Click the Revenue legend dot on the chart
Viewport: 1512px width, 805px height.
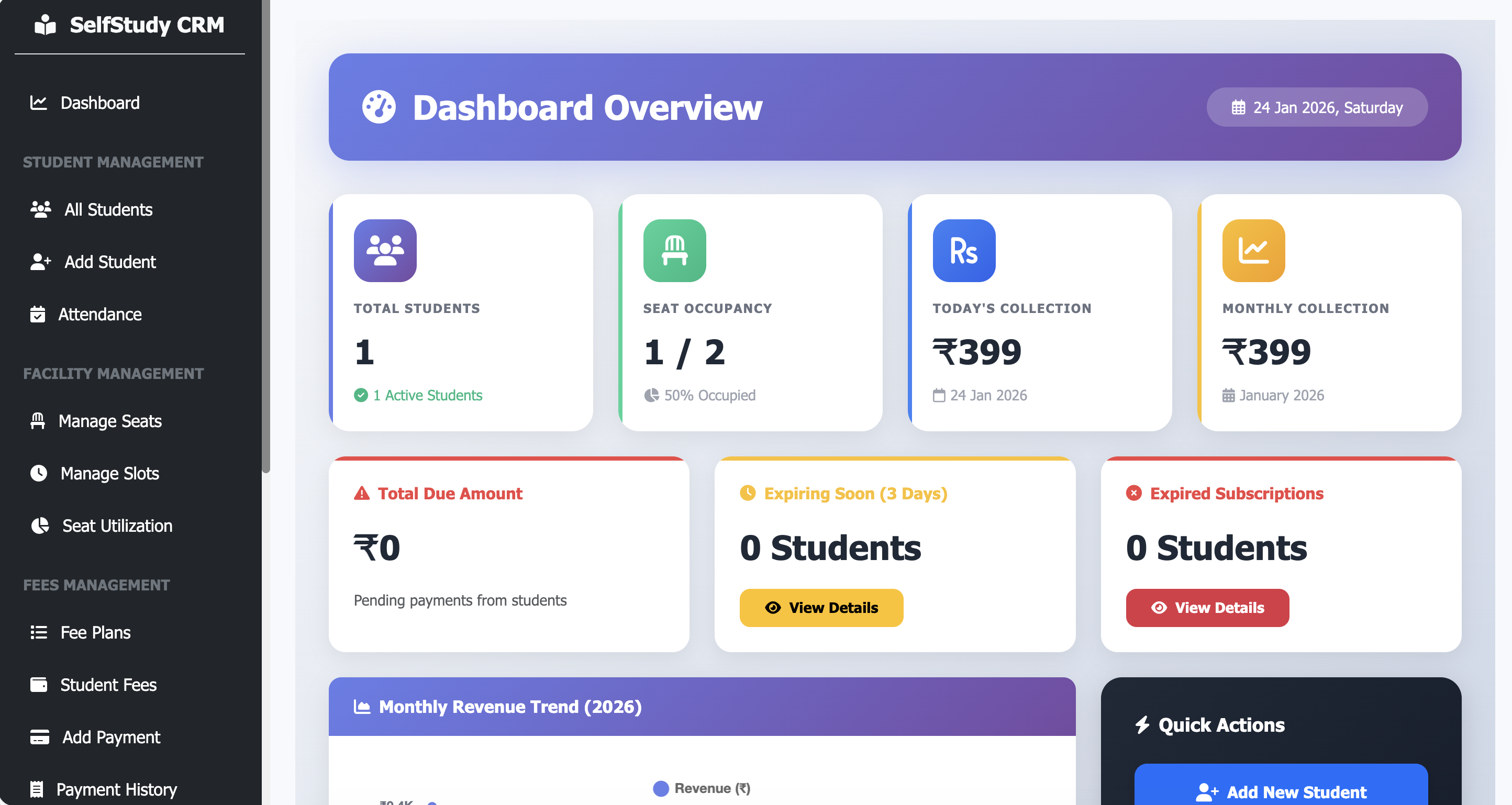661,788
